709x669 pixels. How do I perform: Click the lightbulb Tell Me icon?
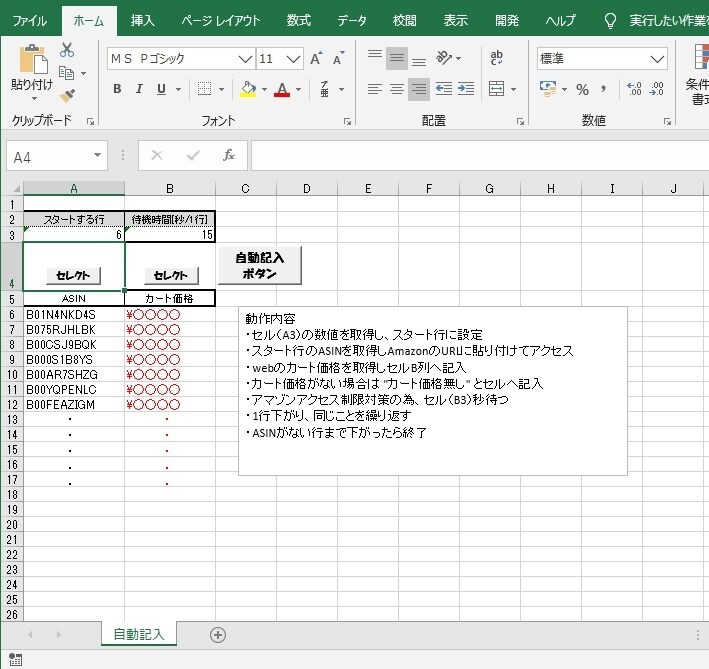(610, 21)
